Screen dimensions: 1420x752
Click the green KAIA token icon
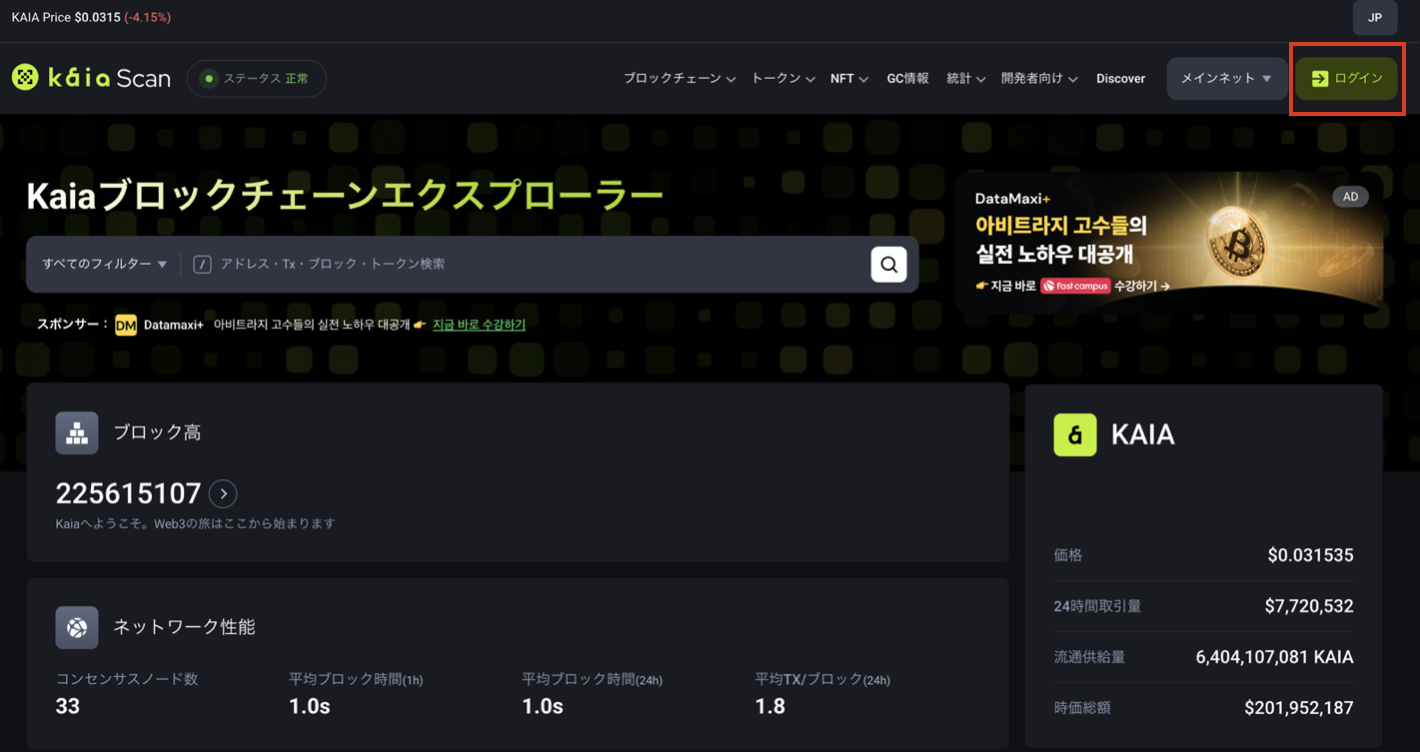point(1075,435)
